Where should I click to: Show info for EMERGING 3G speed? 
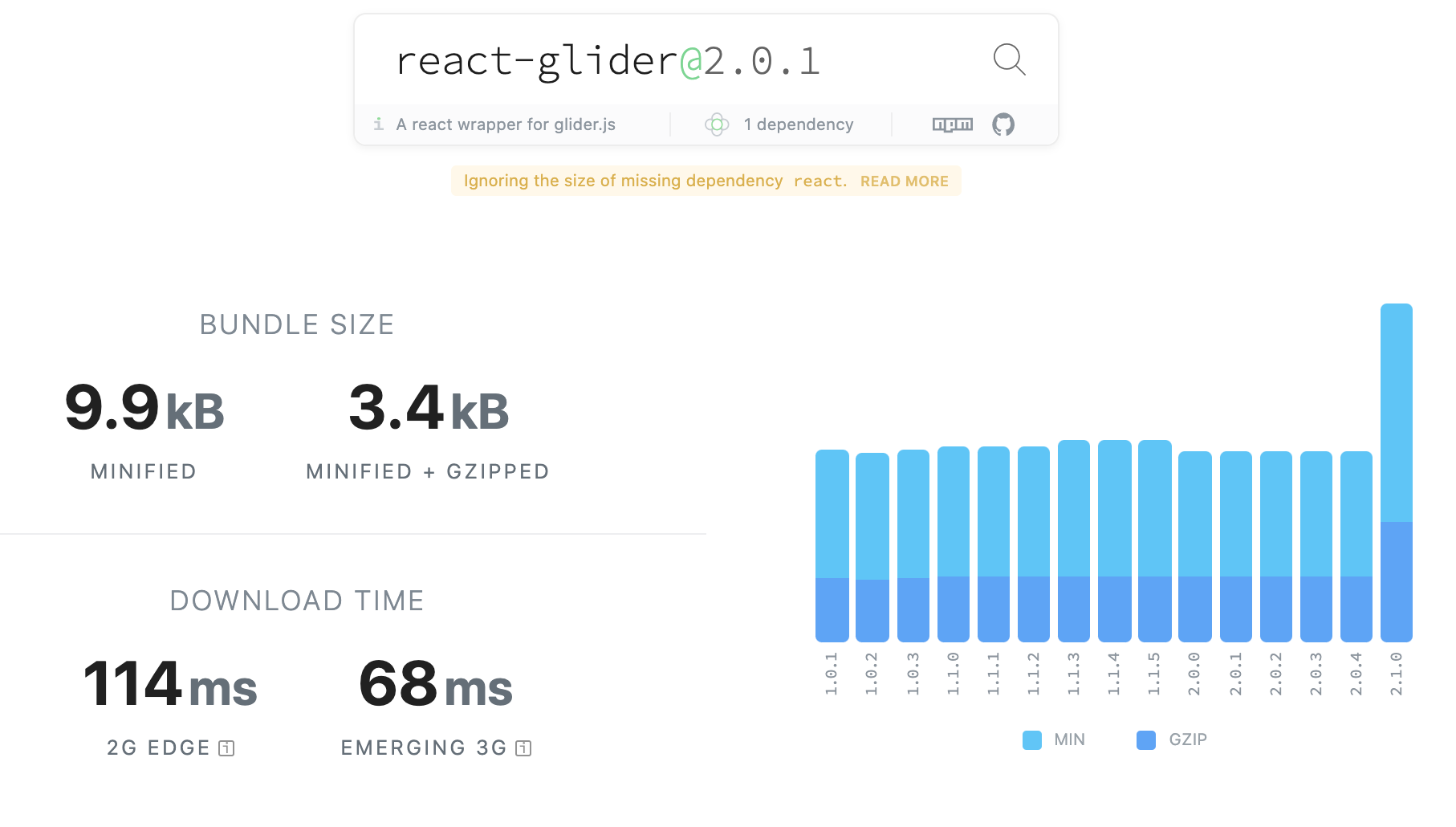tap(523, 748)
